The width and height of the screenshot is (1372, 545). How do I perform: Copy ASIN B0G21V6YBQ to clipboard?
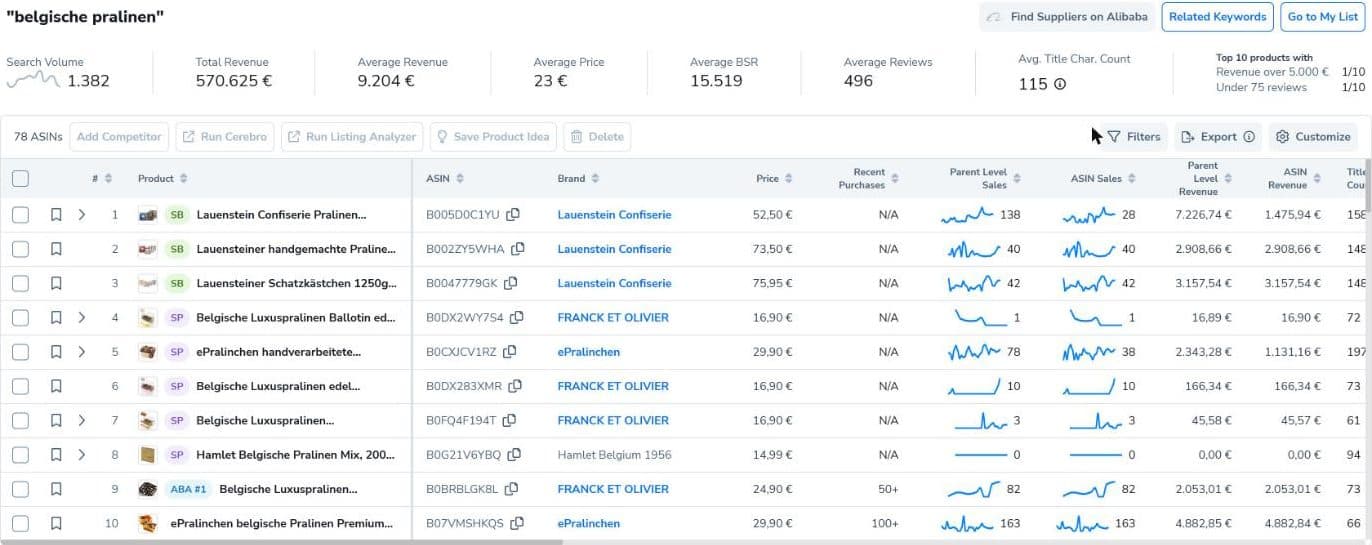coord(515,455)
